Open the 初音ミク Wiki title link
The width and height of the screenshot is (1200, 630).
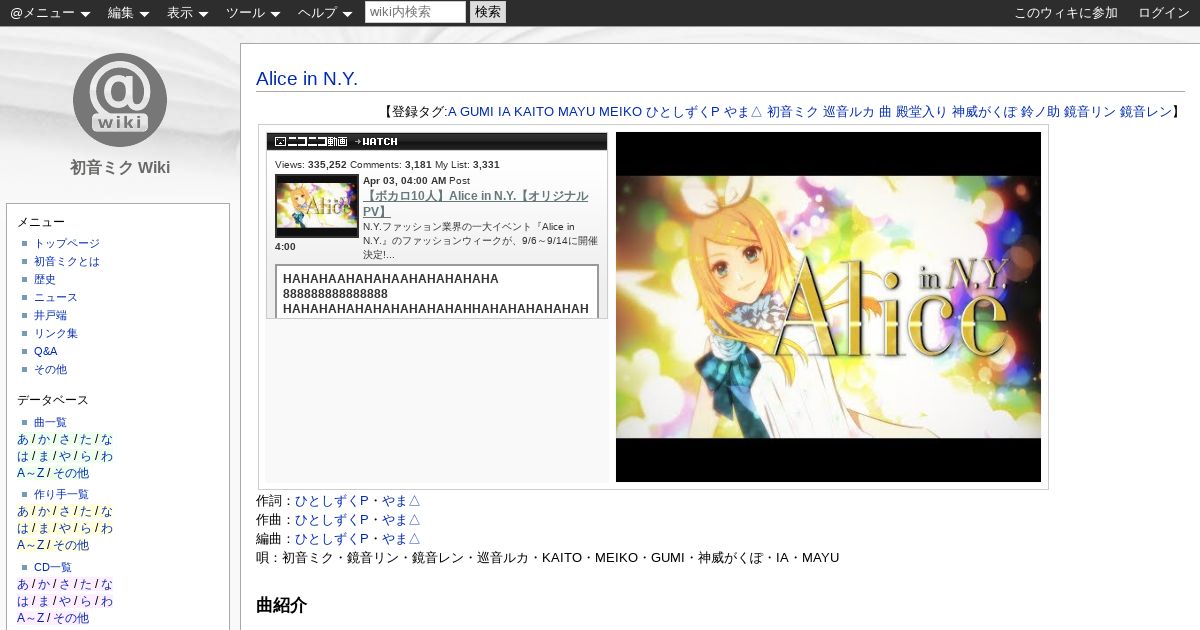pyautogui.click(x=120, y=167)
